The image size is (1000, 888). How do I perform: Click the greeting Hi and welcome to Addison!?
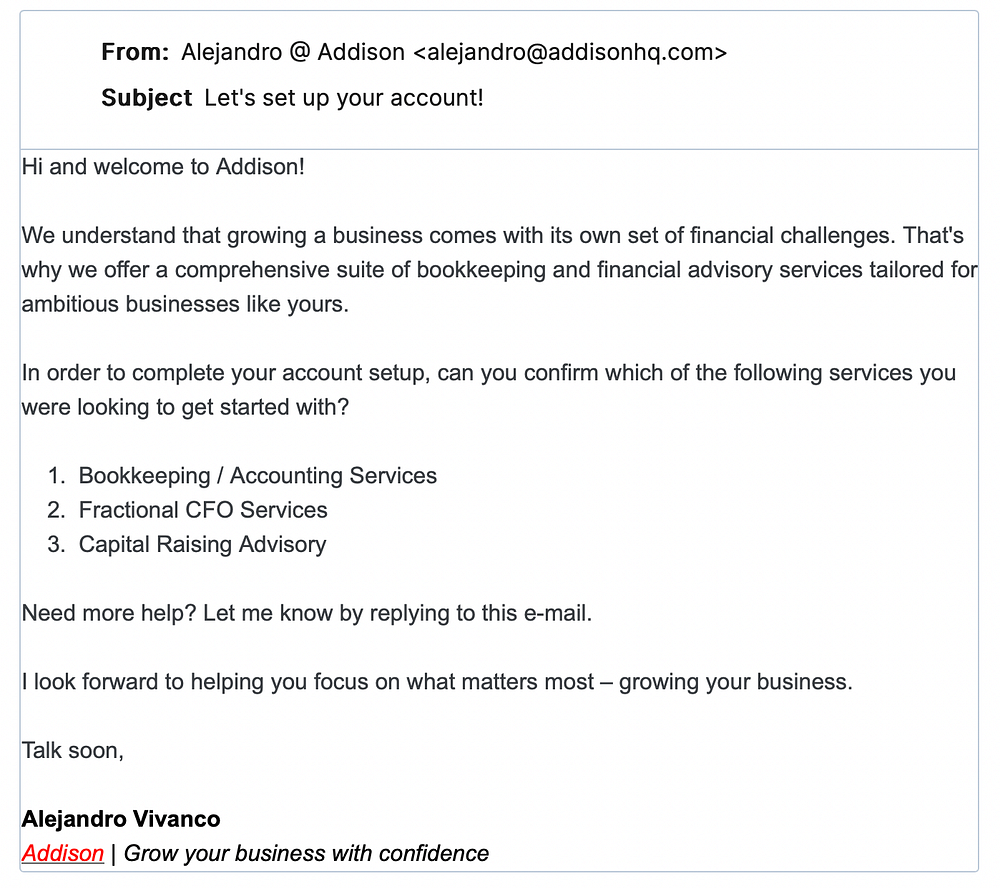pos(163,166)
